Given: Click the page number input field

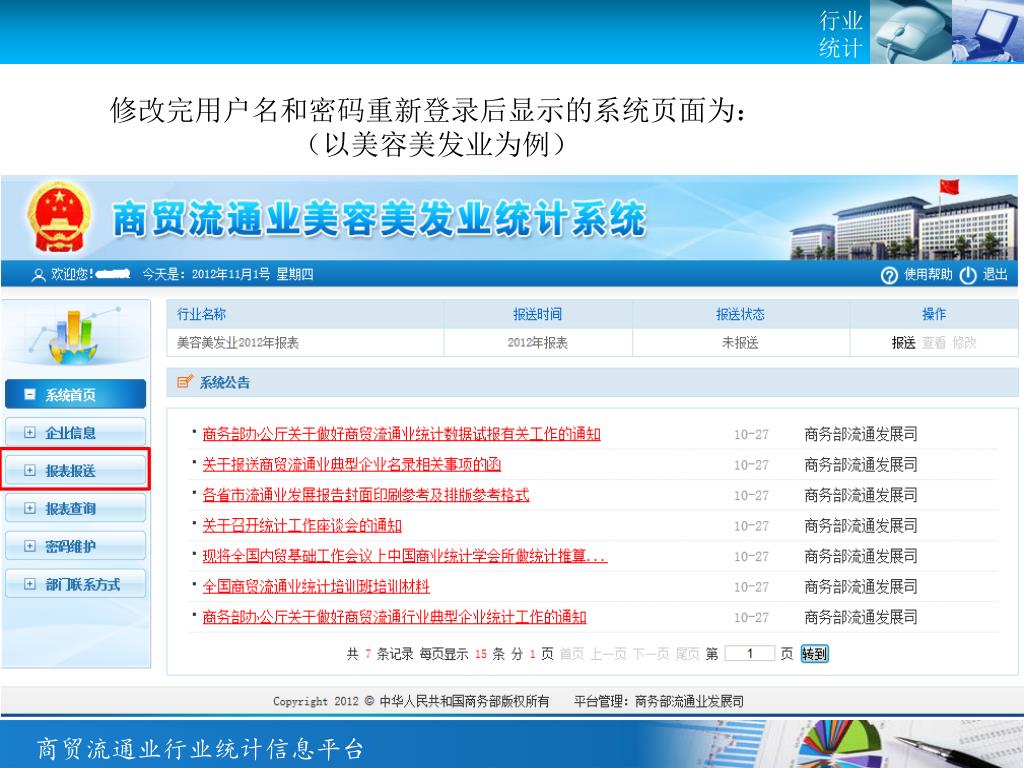Looking at the screenshot, I should tap(750, 653).
